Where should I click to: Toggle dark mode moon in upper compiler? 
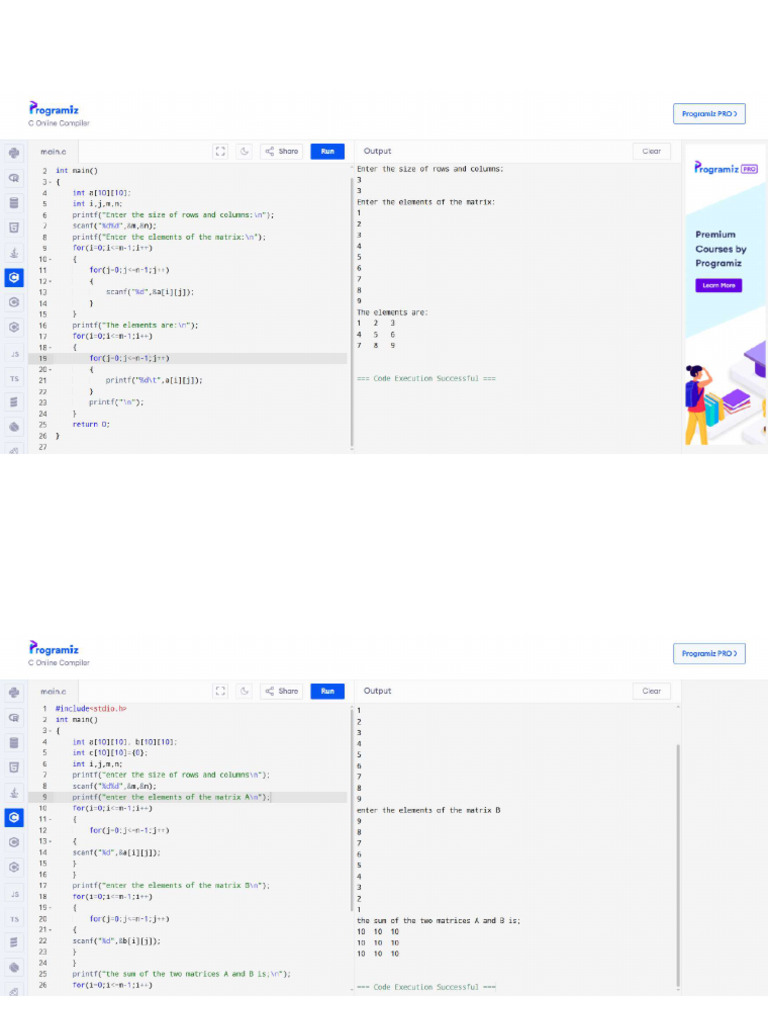coord(244,151)
